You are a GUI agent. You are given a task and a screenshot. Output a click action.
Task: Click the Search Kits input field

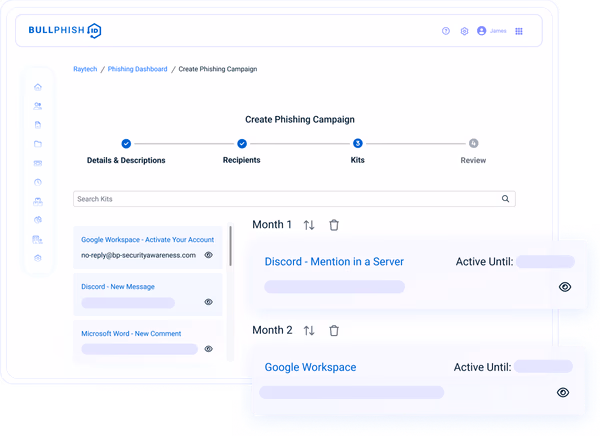click(x=294, y=199)
